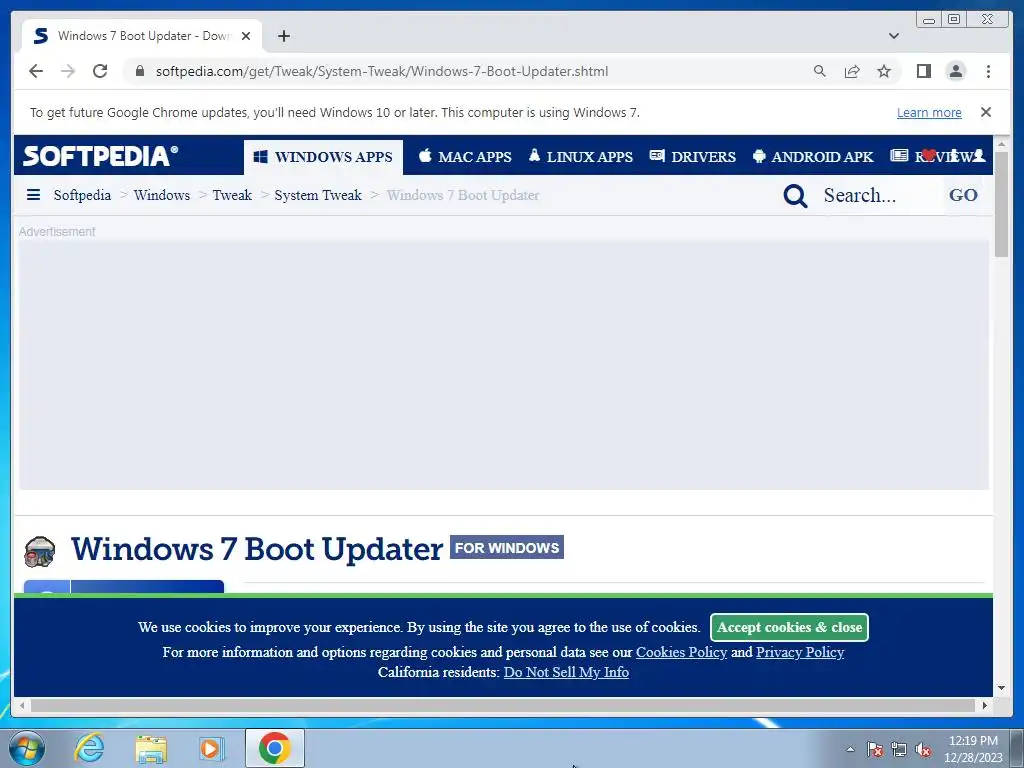Screen dimensions: 1024x768
Task: Click the vertical scrollbar down arrow
Action: (x=1002, y=688)
